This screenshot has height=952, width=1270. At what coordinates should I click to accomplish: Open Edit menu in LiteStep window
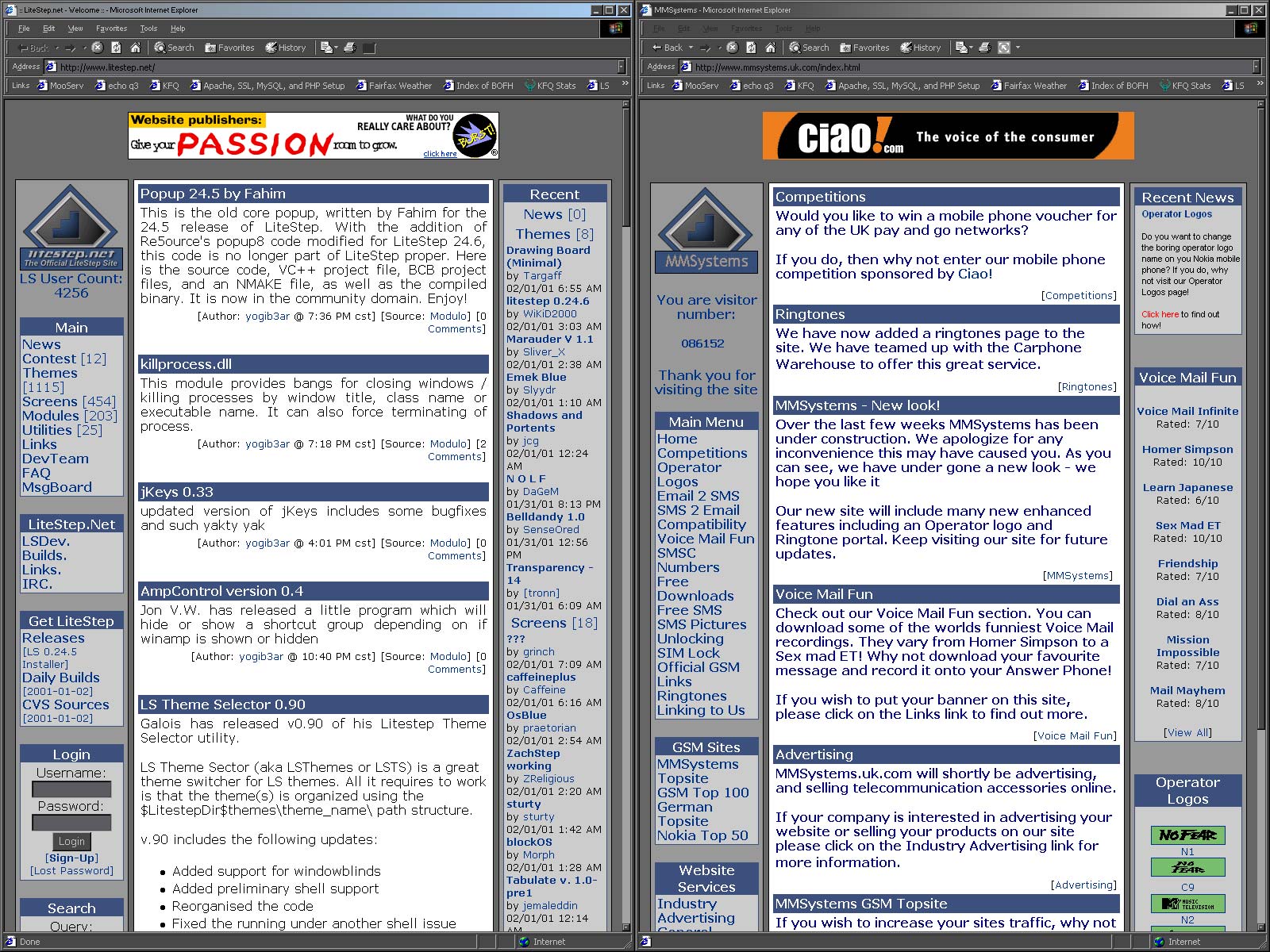point(49,29)
